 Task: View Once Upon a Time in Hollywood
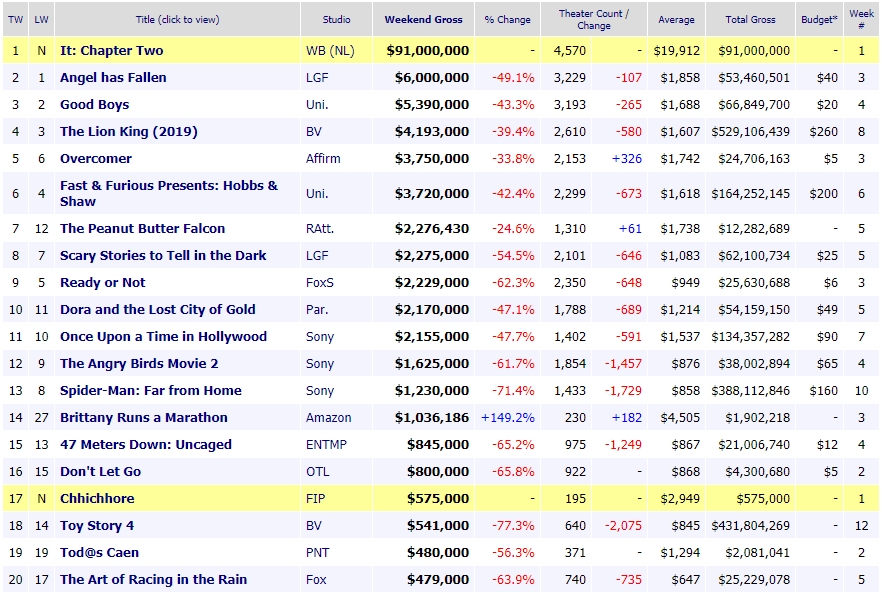tap(163, 336)
